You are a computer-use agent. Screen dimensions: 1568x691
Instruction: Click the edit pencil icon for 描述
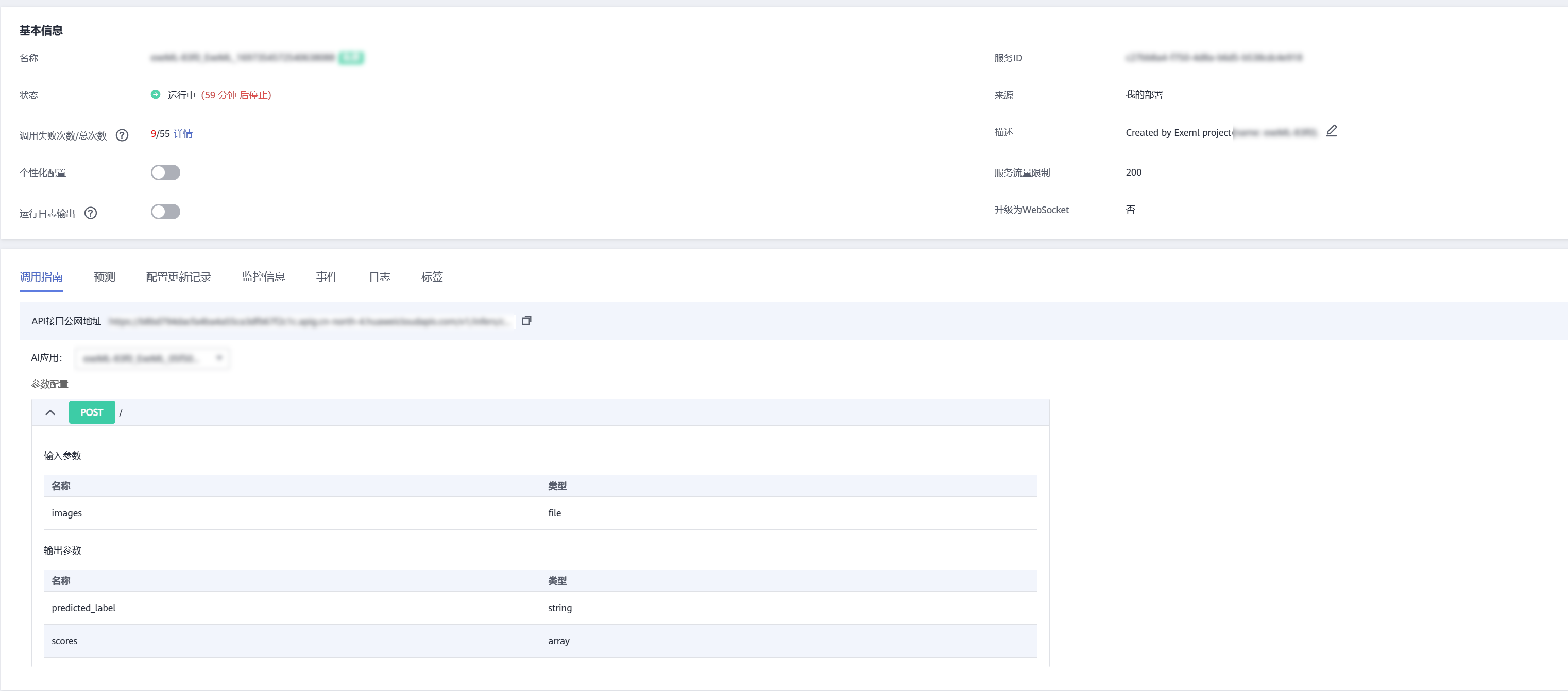click(x=1331, y=131)
